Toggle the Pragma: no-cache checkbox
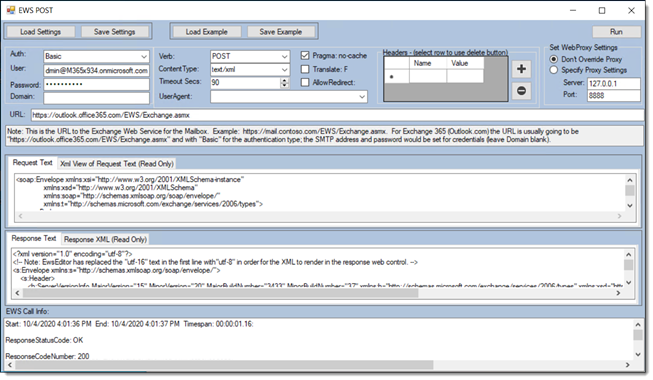Screen dimensions: 653x380 click(305, 55)
